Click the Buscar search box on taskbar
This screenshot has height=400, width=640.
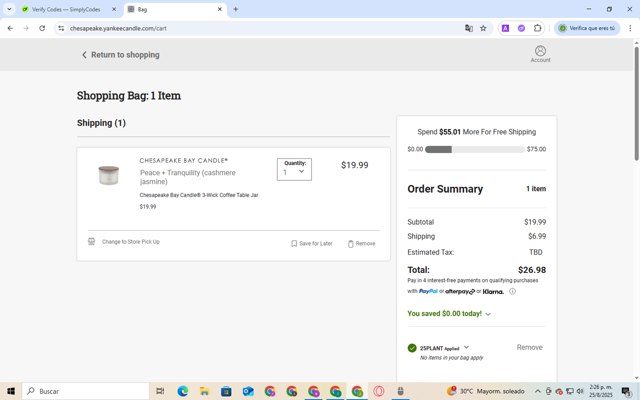[x=86, y=391]
